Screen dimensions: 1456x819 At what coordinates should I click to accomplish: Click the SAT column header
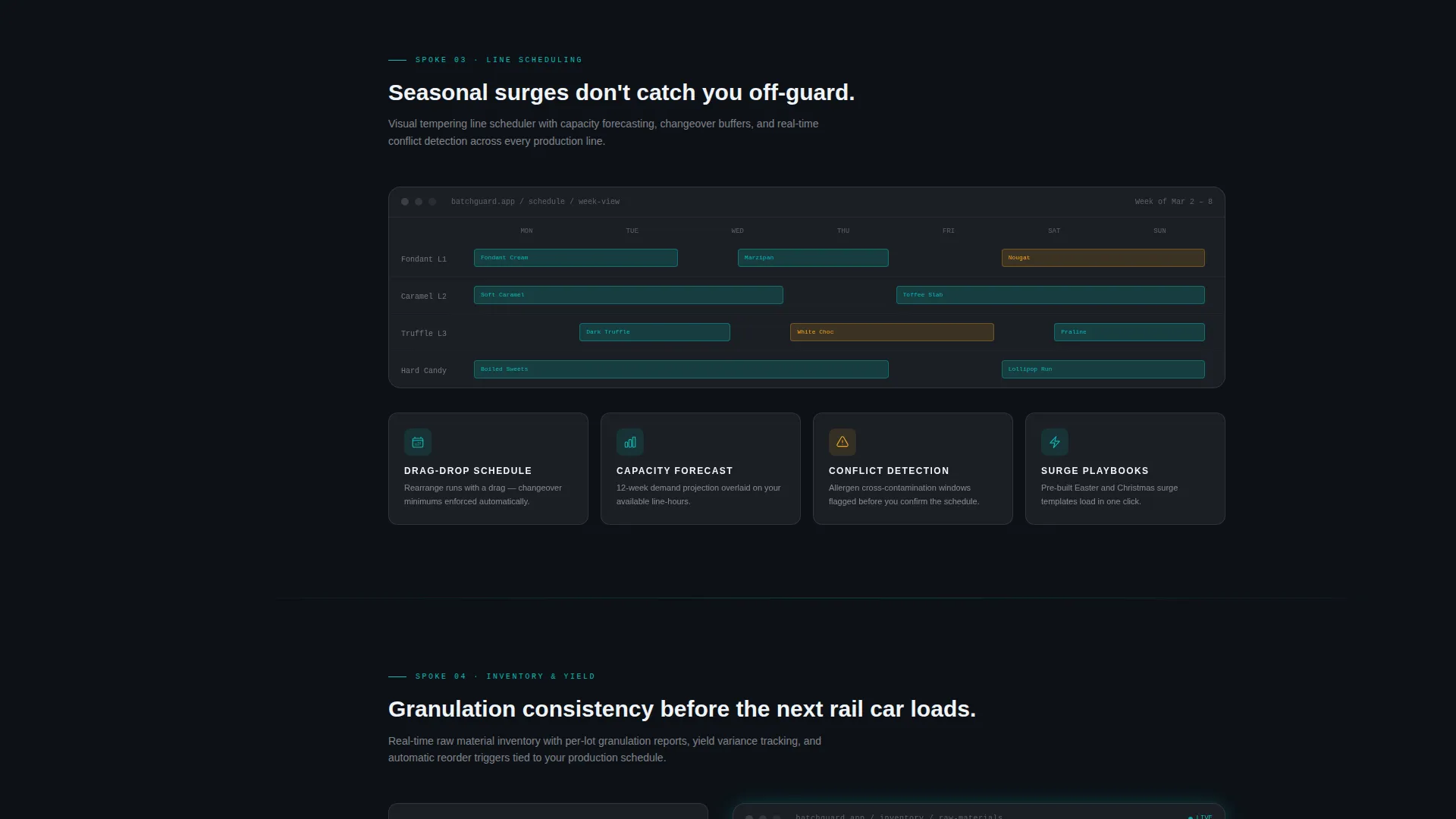point(1054,231)
